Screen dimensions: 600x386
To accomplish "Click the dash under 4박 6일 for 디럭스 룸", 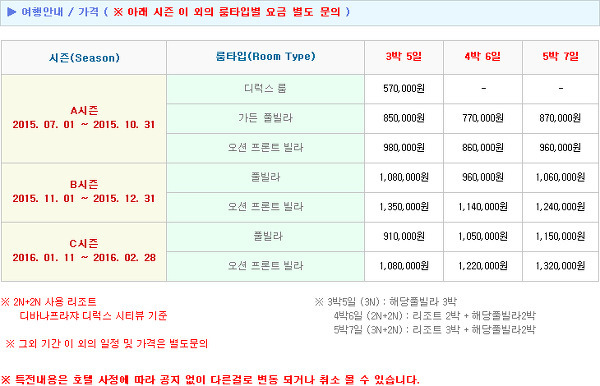I will coord(484,89).
